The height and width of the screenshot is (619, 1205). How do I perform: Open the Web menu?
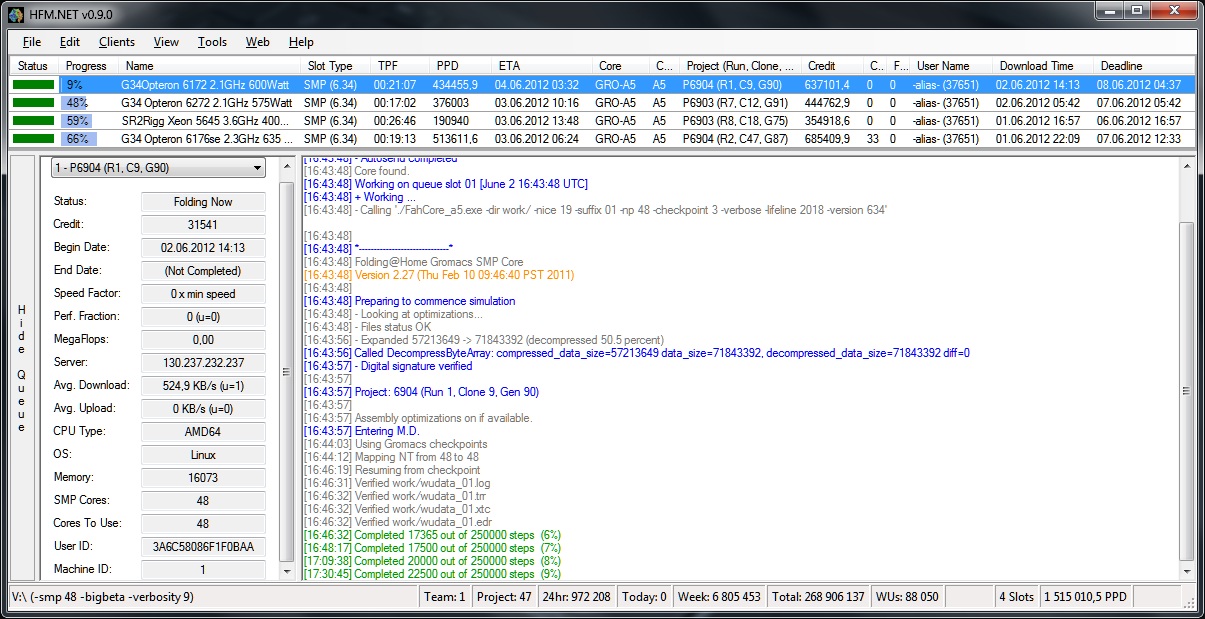tap(258, 42)
